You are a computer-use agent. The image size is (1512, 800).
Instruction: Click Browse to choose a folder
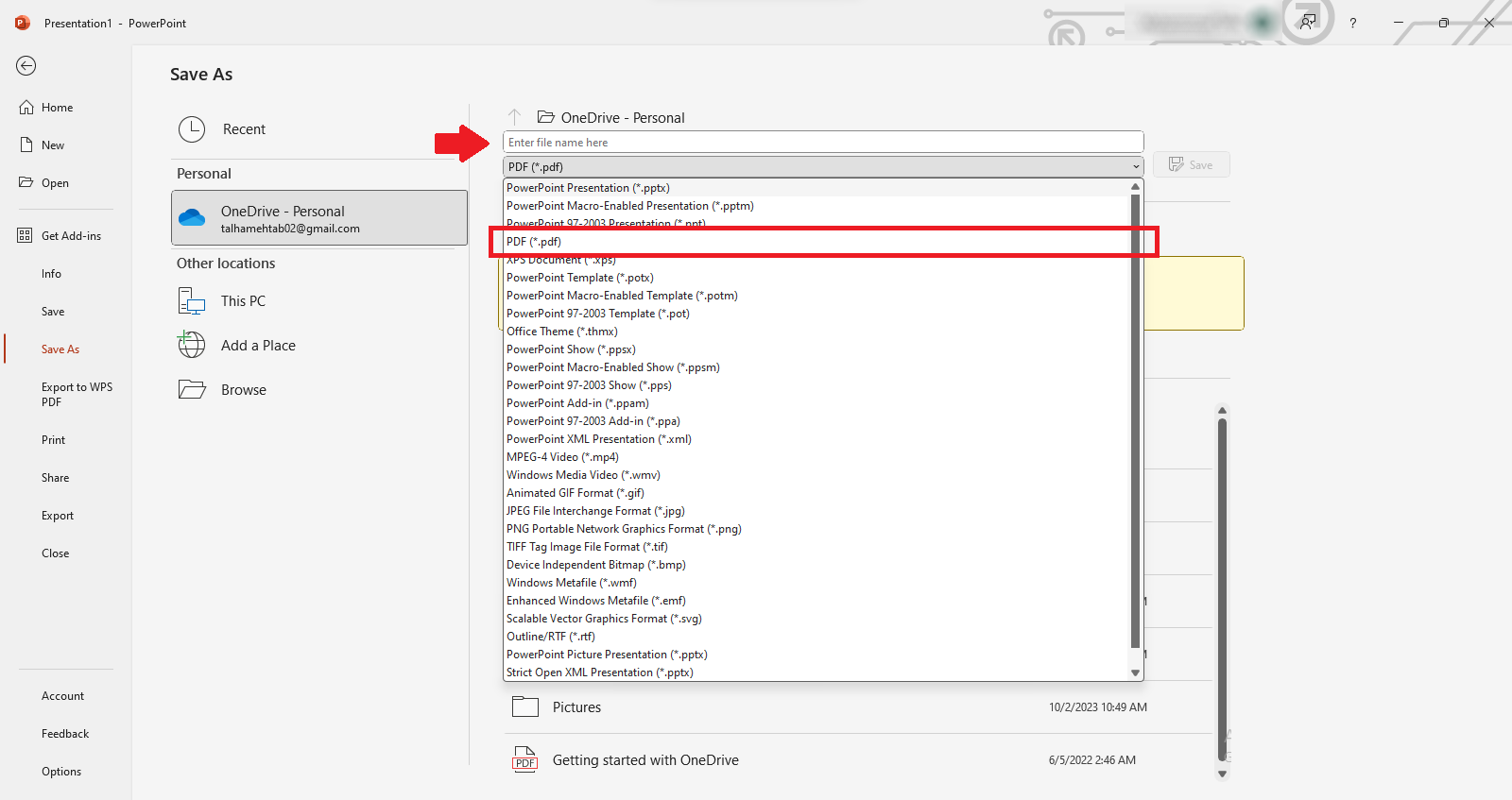pyautogui.click(x=319, y=389)
